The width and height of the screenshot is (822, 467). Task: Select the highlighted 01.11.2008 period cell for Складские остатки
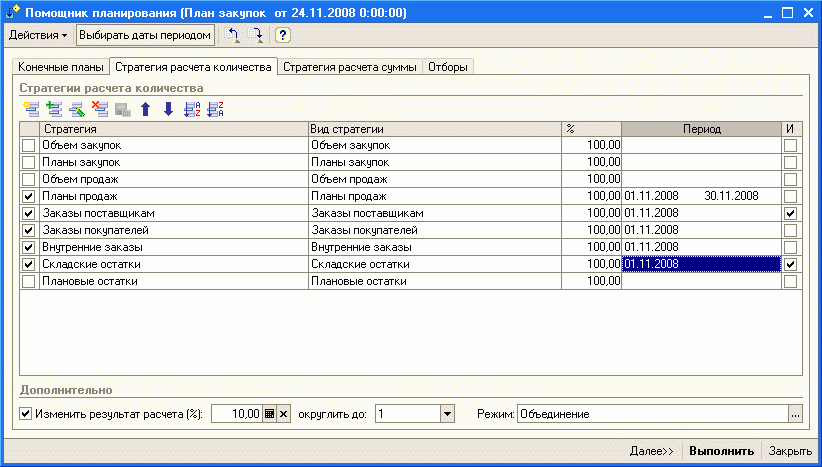tap(701, 264)
